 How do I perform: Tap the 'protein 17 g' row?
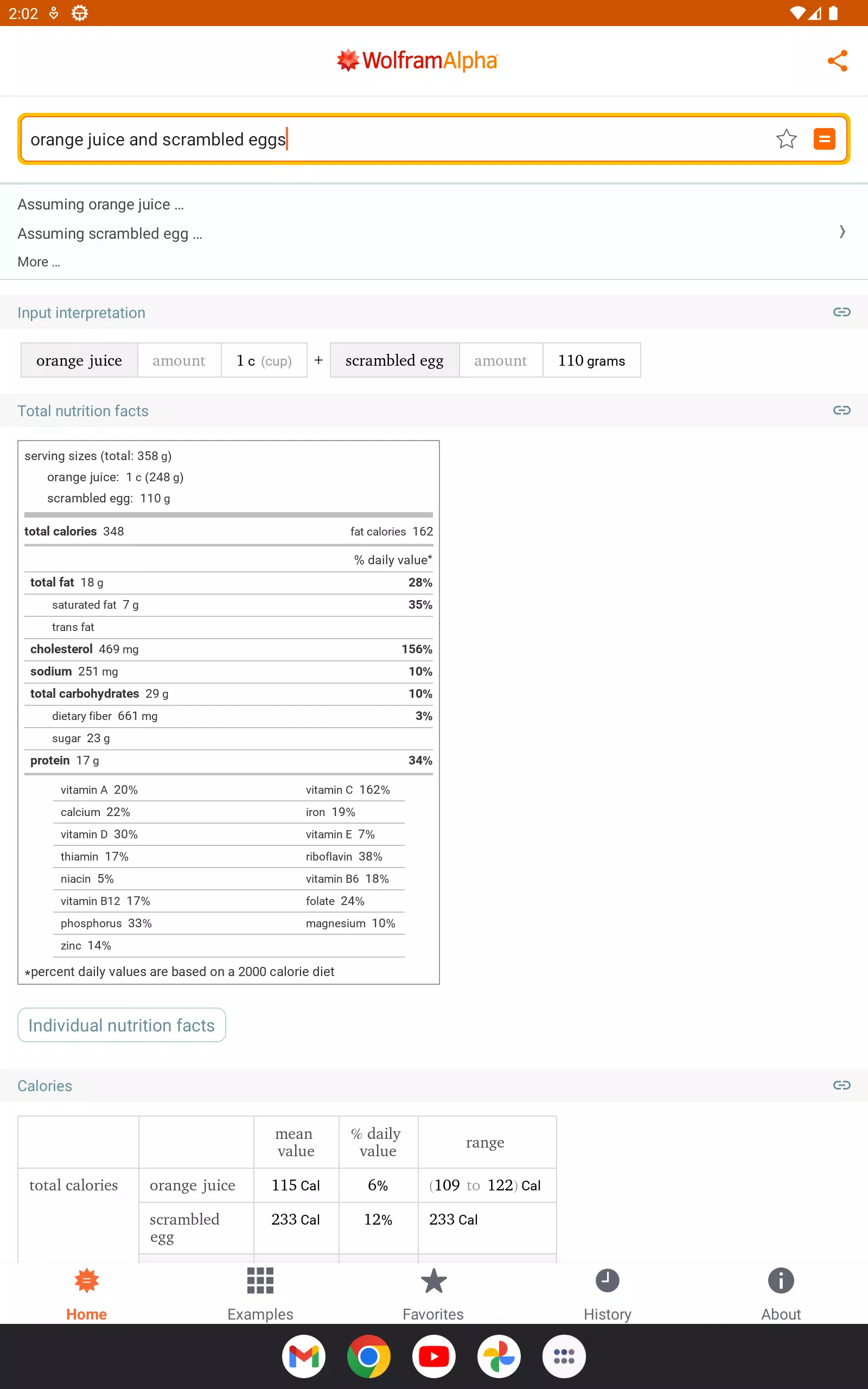(x=228, y=761)
